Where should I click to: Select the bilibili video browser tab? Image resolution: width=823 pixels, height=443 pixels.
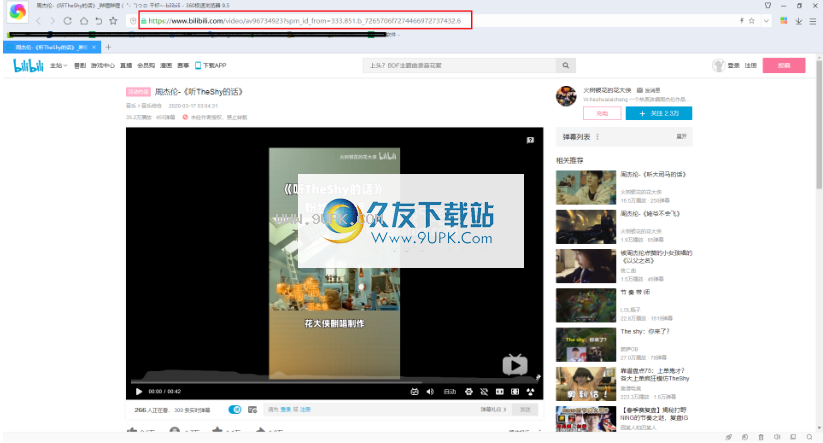[x=52, y=47]
